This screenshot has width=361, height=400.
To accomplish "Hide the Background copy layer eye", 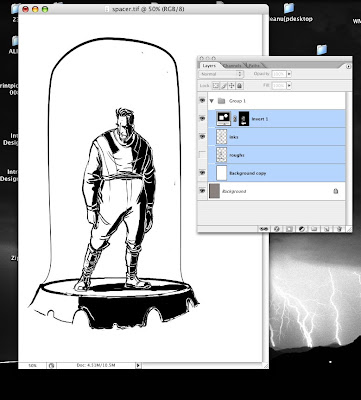I will coord(202,173).
